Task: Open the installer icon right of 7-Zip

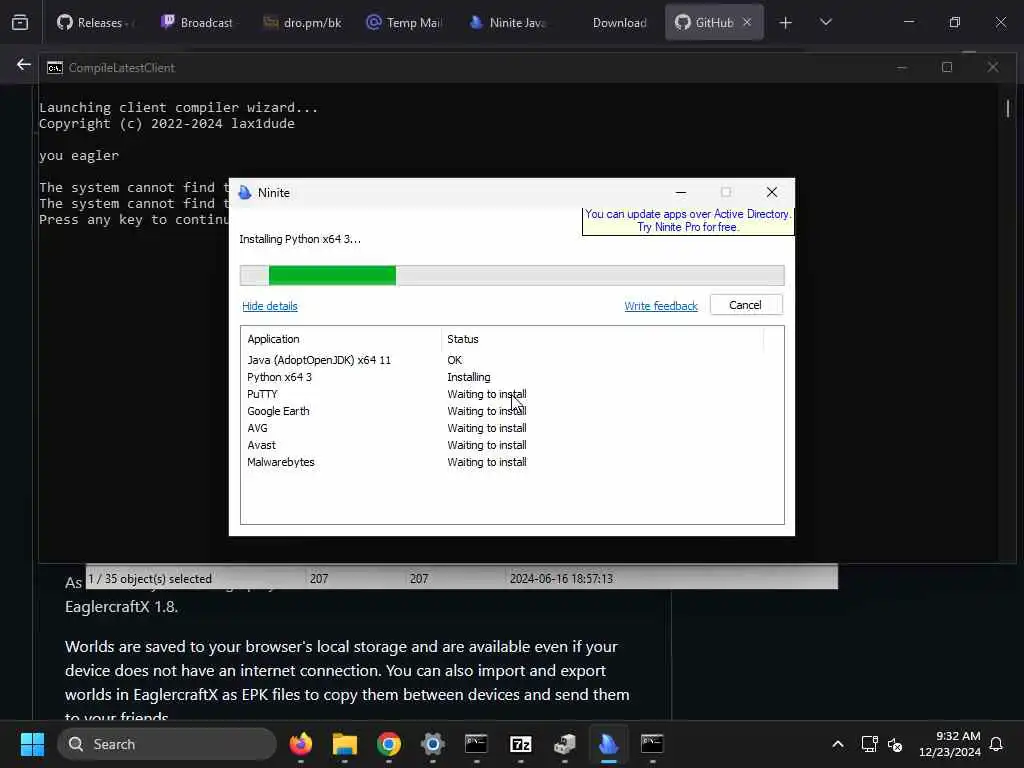Action: tap(564, 744)
